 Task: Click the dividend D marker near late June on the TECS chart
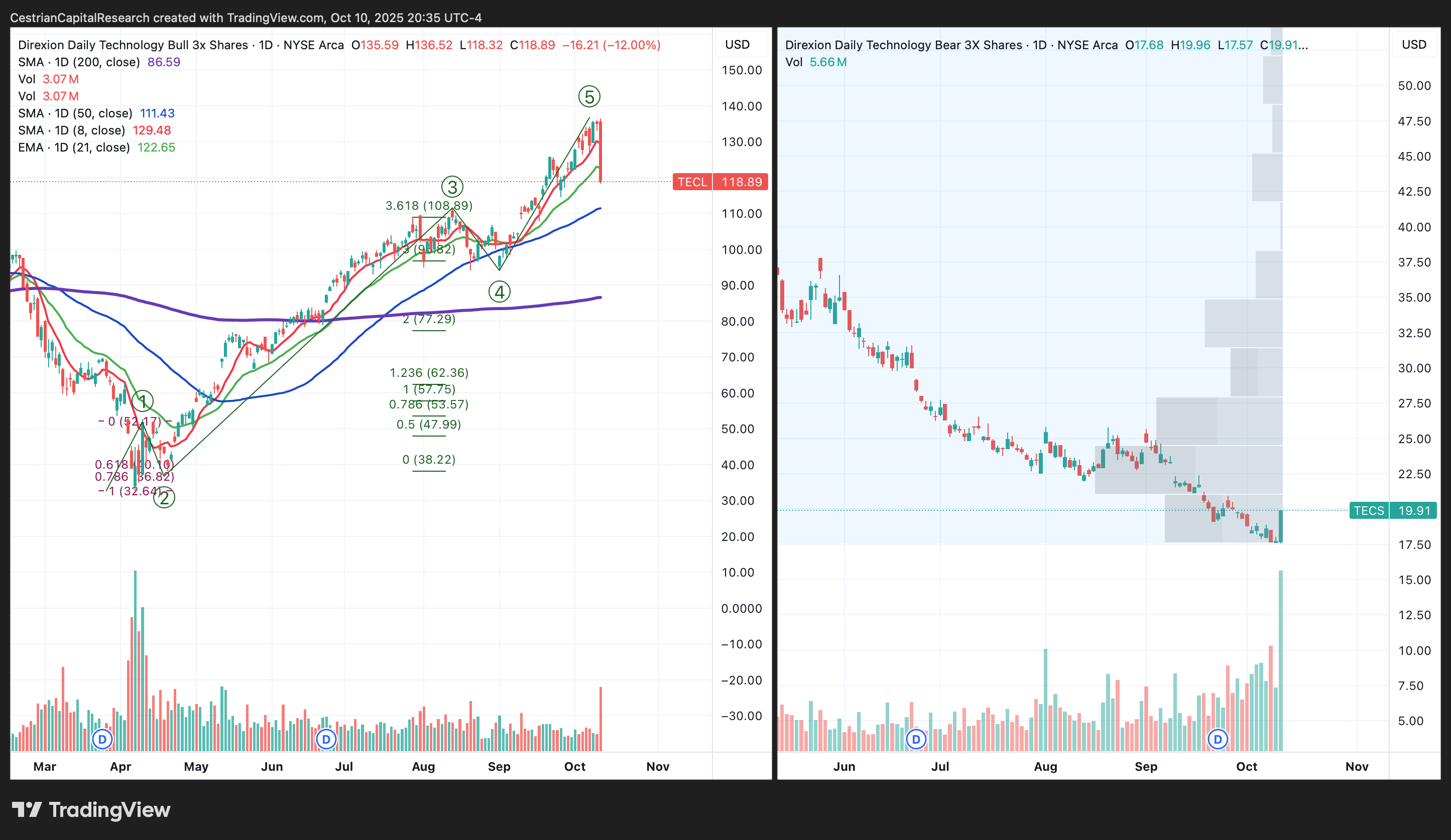coord(916,739)
